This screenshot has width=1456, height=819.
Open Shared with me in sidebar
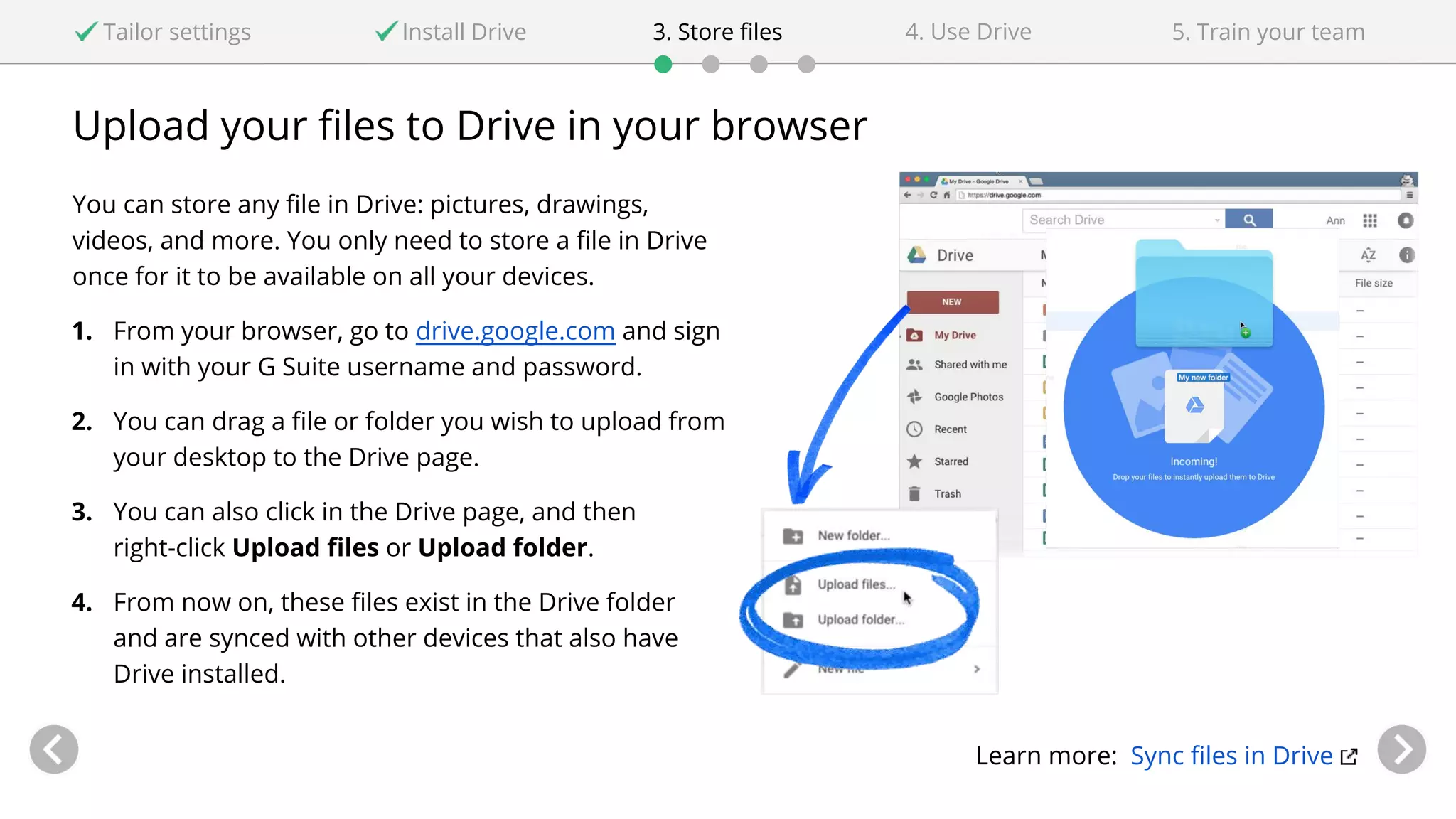(x=970, y=365)
